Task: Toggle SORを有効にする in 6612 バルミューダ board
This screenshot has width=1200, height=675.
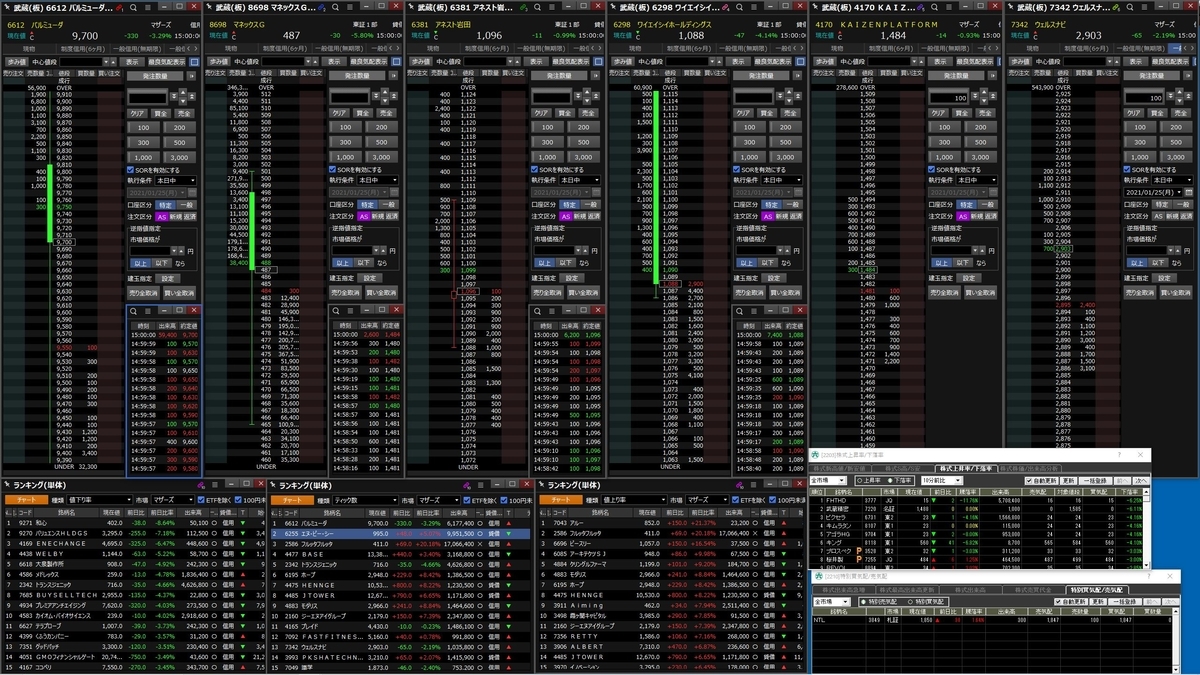Action: coord(130,170)
